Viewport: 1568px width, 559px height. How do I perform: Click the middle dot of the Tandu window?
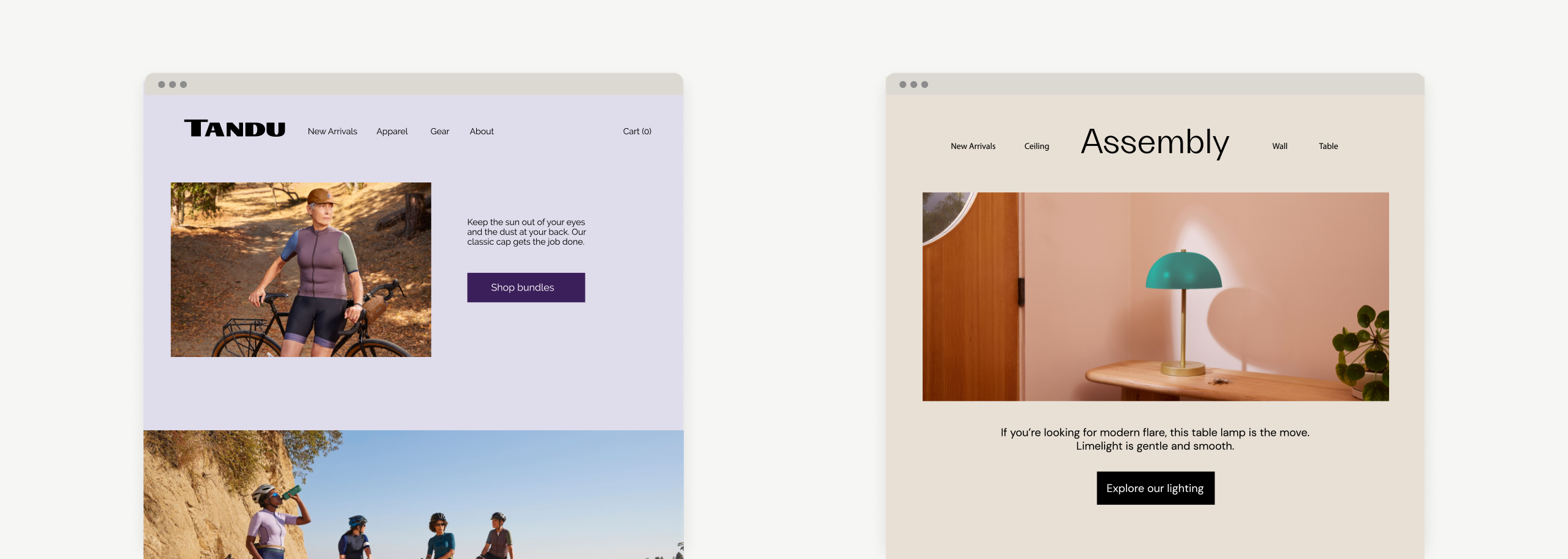pyautogui.click(x=172, y=85)
